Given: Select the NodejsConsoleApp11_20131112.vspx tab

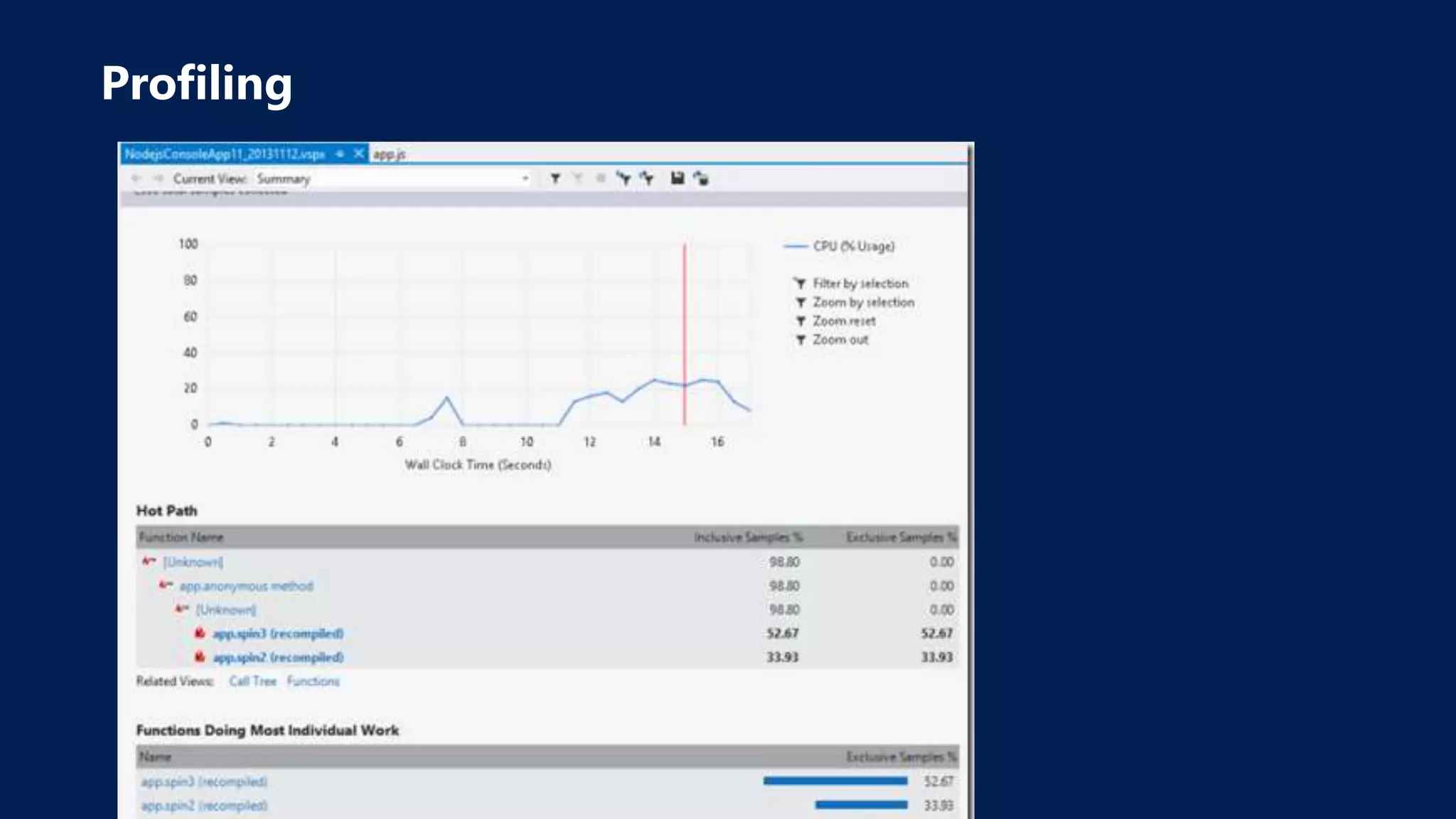Looking at the screenshot, I should [225, 154].
